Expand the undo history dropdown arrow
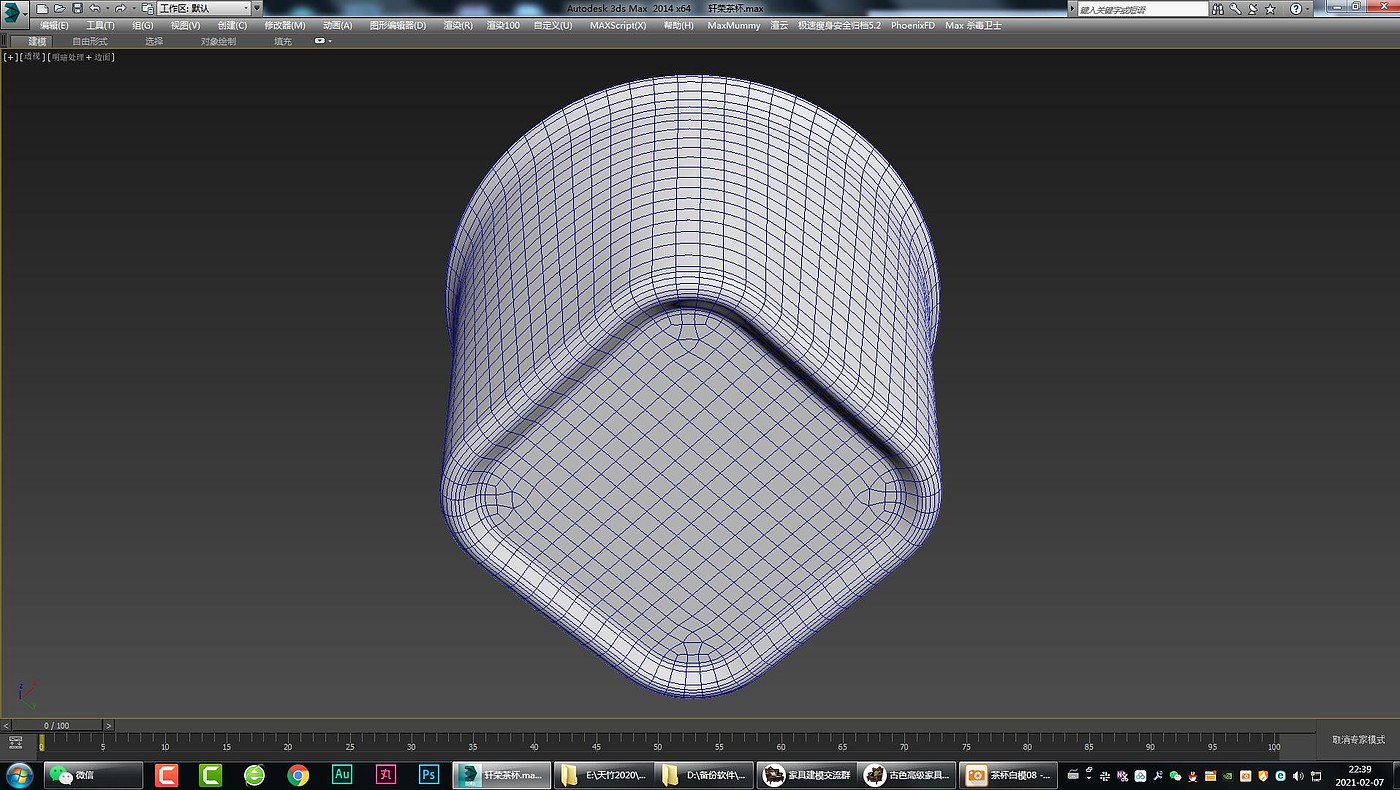The width and height of the screenshot is (1400, 790). click(x=107, y=9)
